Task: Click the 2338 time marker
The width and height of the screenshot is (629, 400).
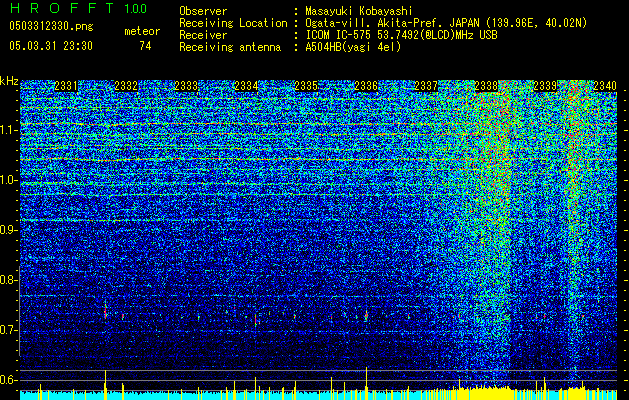Action: pos(486,86)
